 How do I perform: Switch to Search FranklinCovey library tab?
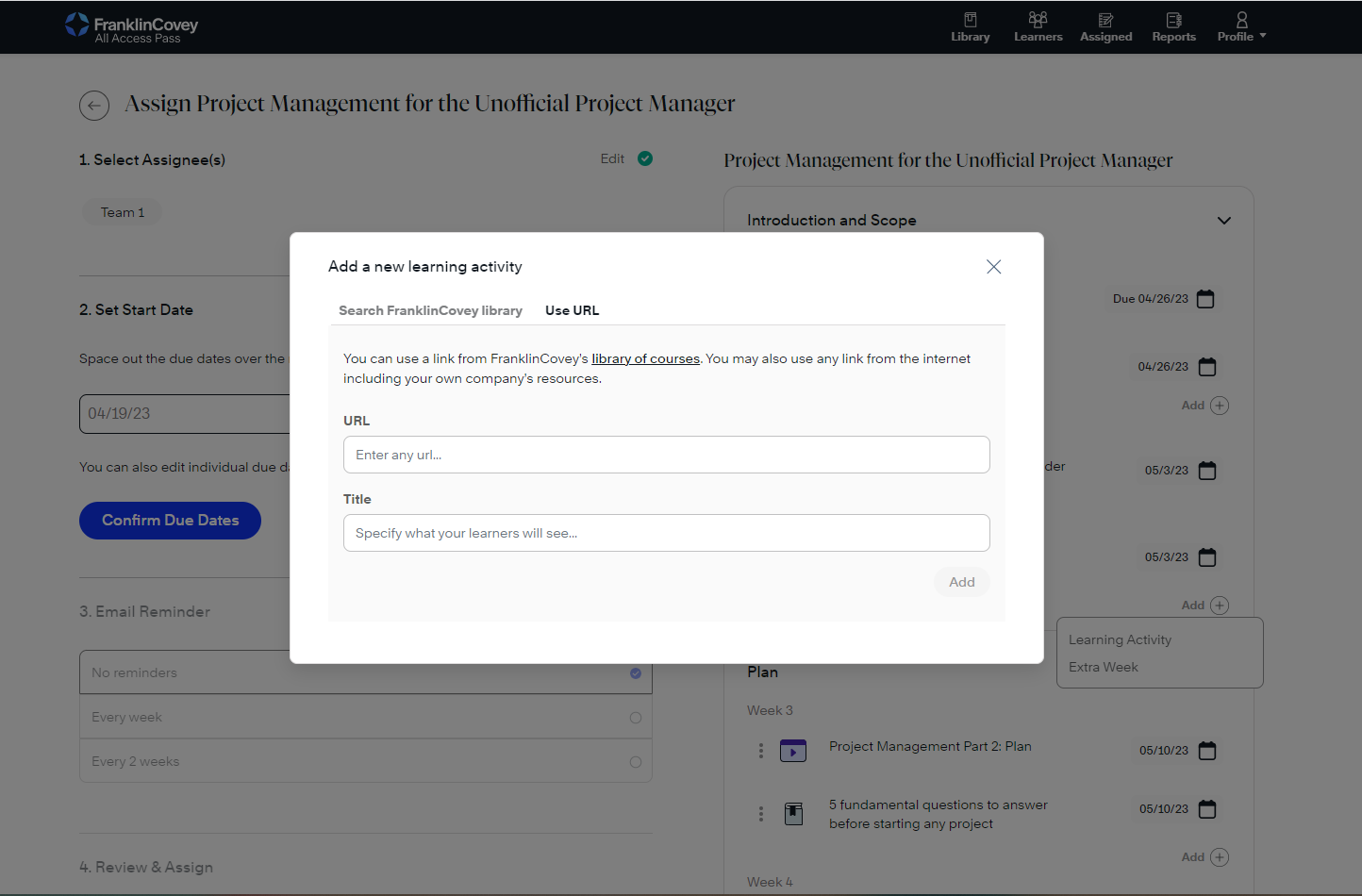(430, 310)
